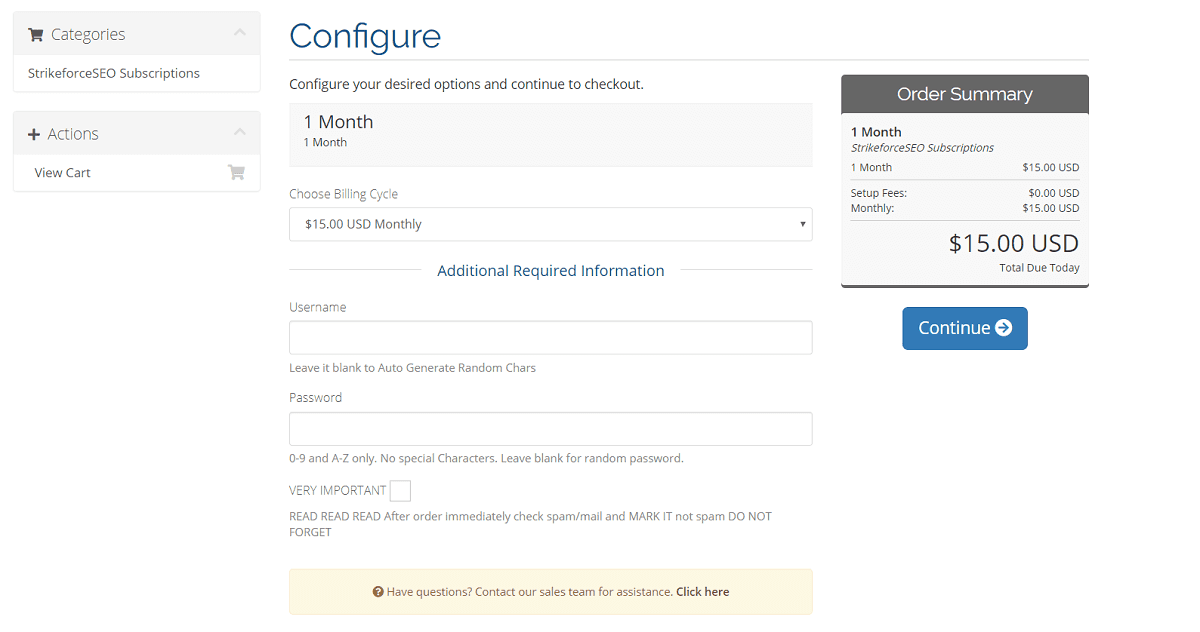Viewport: 1200px width, 632px height.
Task: Click 'StrikeforceSEO Subscriptions' italic text in summary
Action: (922, 148)
